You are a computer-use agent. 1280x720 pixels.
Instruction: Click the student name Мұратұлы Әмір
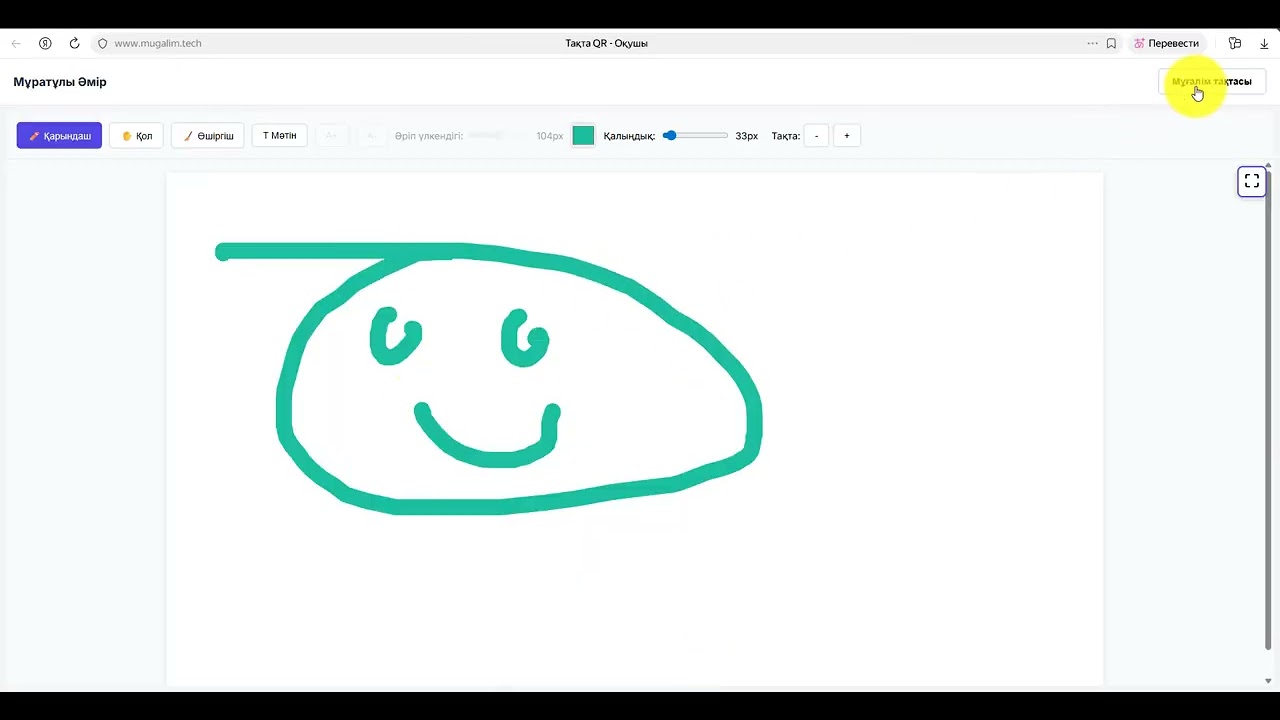[60, 82]
